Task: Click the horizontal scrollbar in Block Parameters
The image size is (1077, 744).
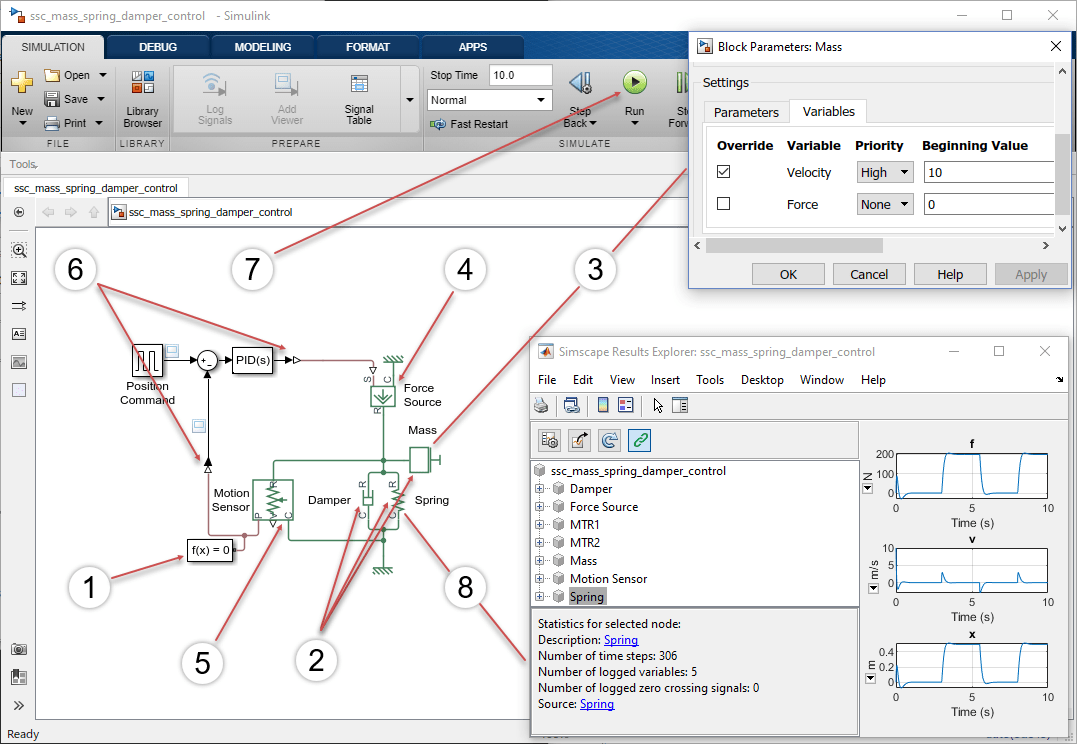Action: [x=794, y=245]
